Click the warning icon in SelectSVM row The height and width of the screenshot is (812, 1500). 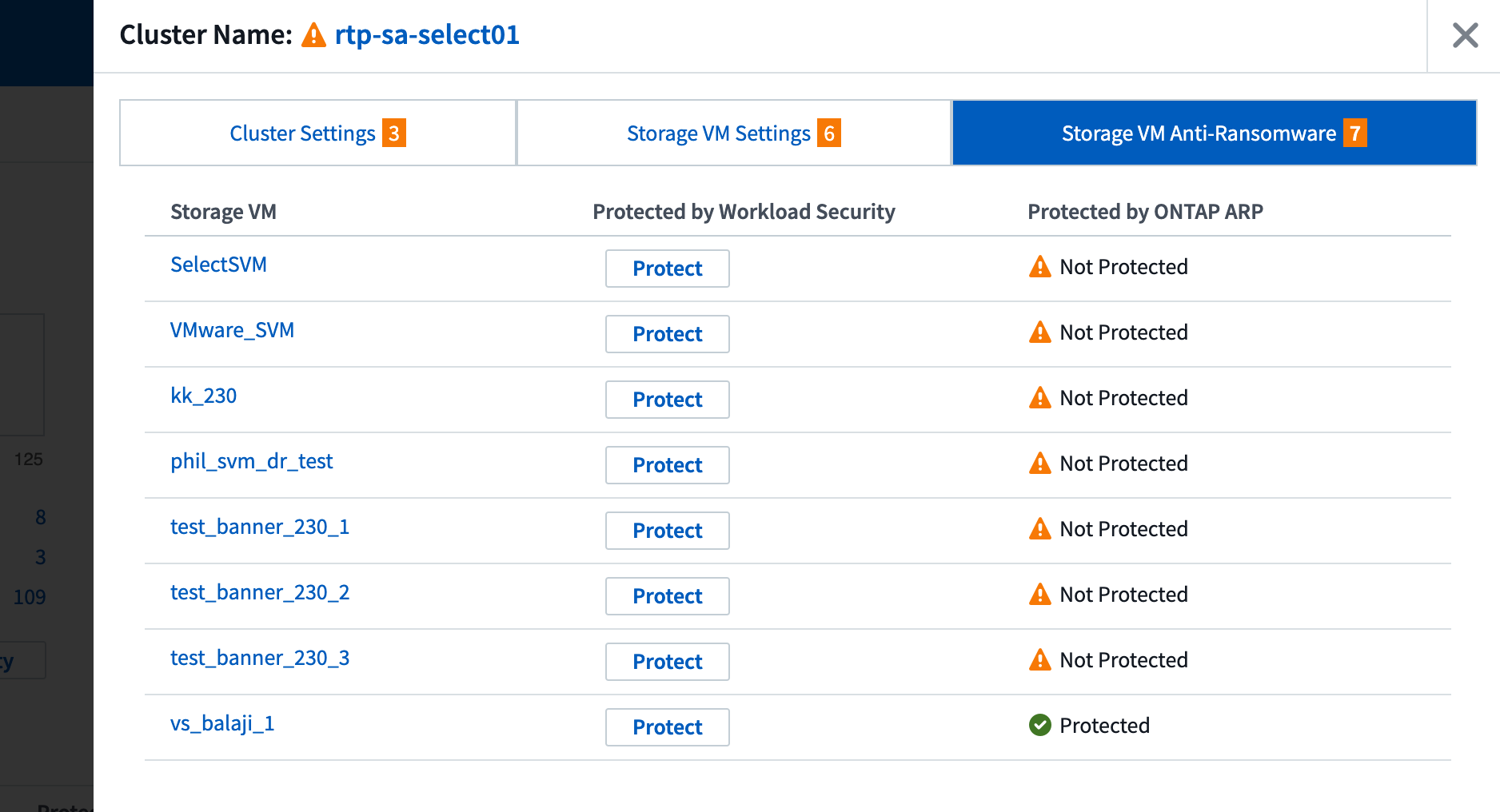[1039, 267]
